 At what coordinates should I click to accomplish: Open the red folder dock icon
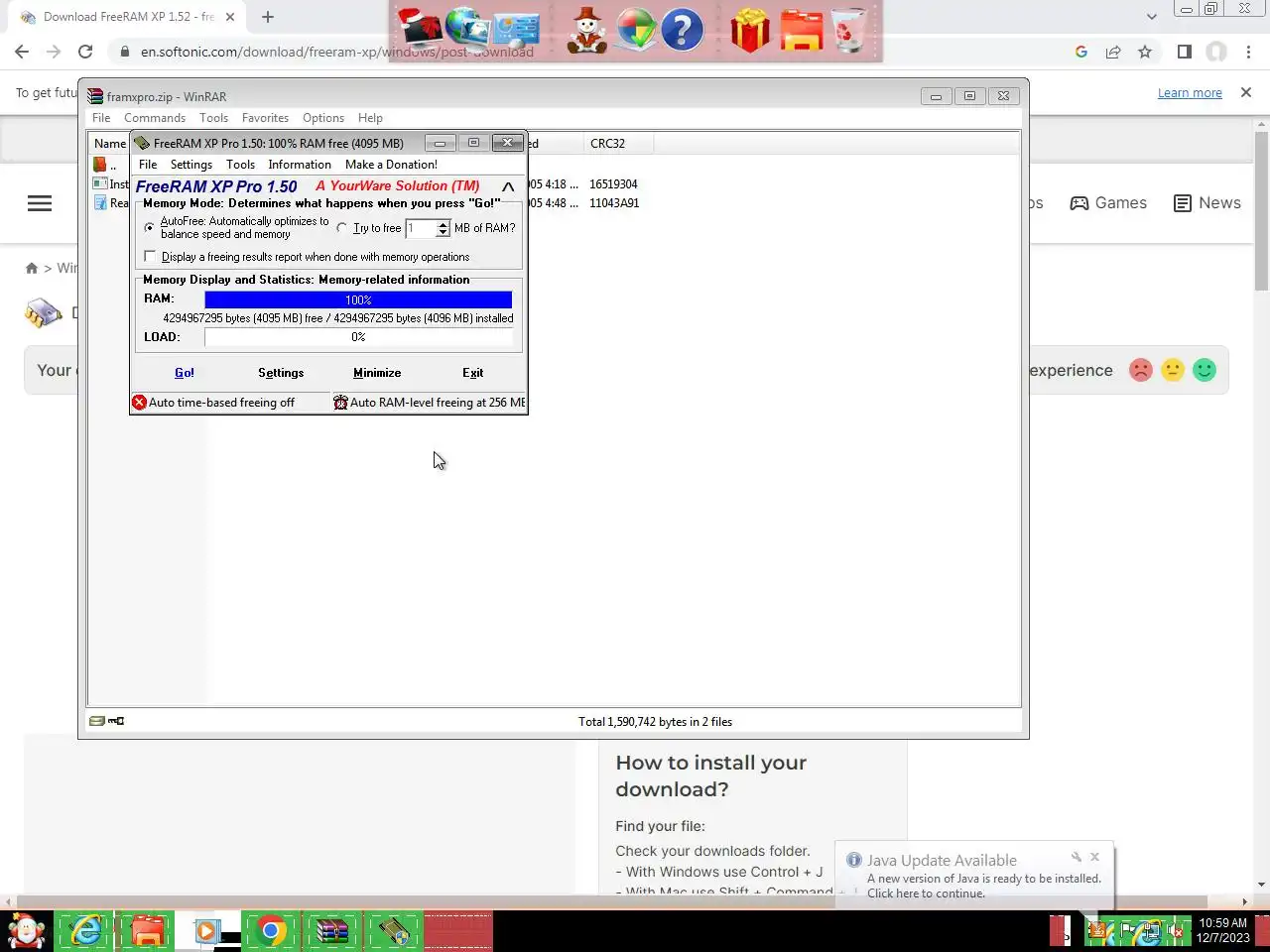click(x=801, y=30)
